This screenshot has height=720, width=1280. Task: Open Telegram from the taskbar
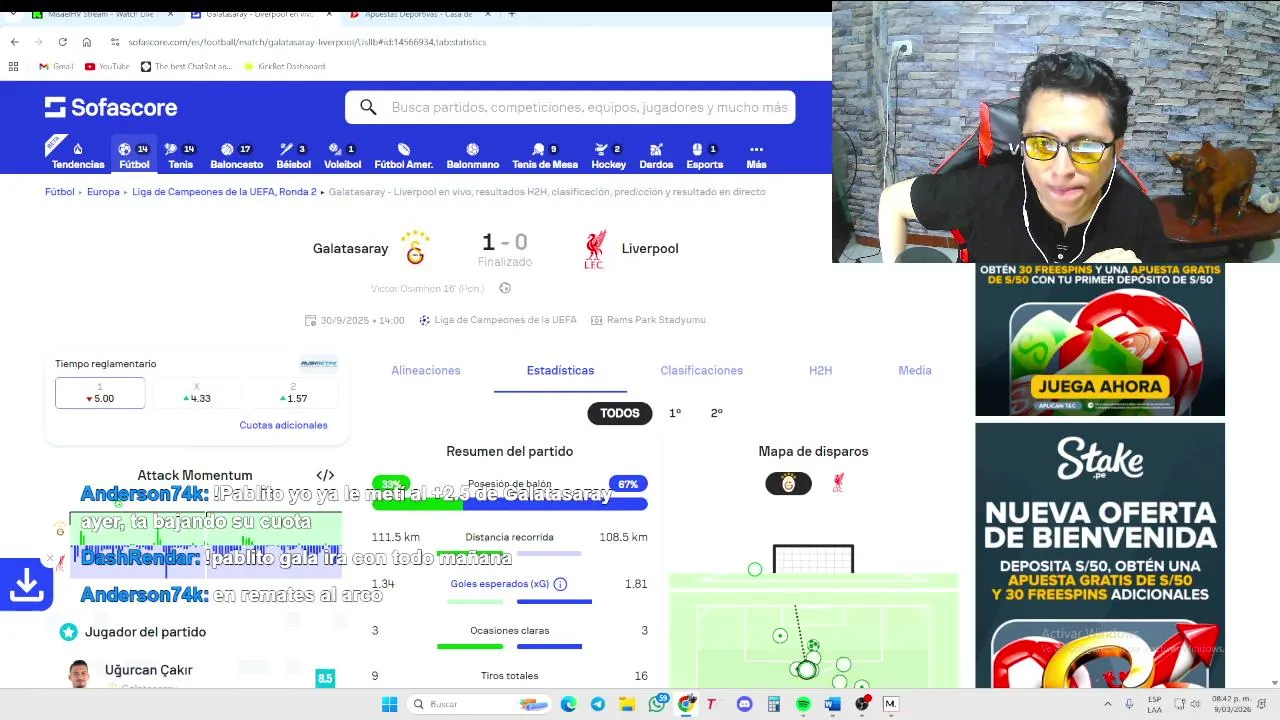pos(597,704)
